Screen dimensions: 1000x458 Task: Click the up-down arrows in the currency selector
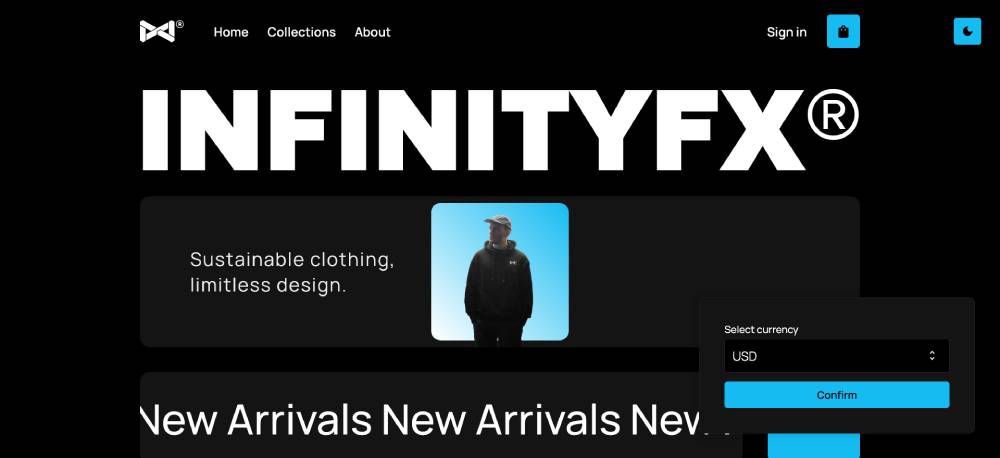[932, 356]
